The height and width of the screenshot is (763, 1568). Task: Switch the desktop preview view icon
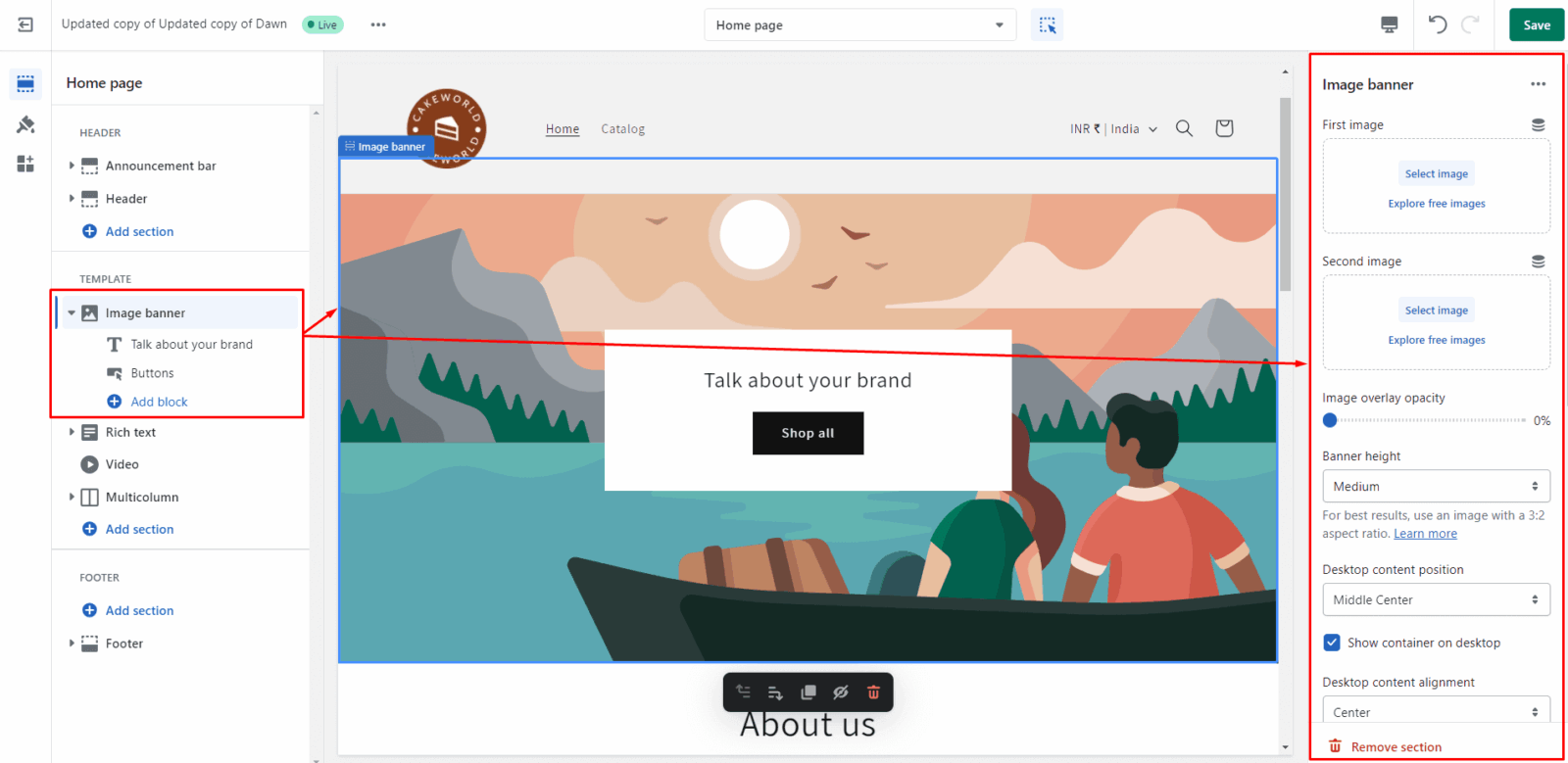1389,25
